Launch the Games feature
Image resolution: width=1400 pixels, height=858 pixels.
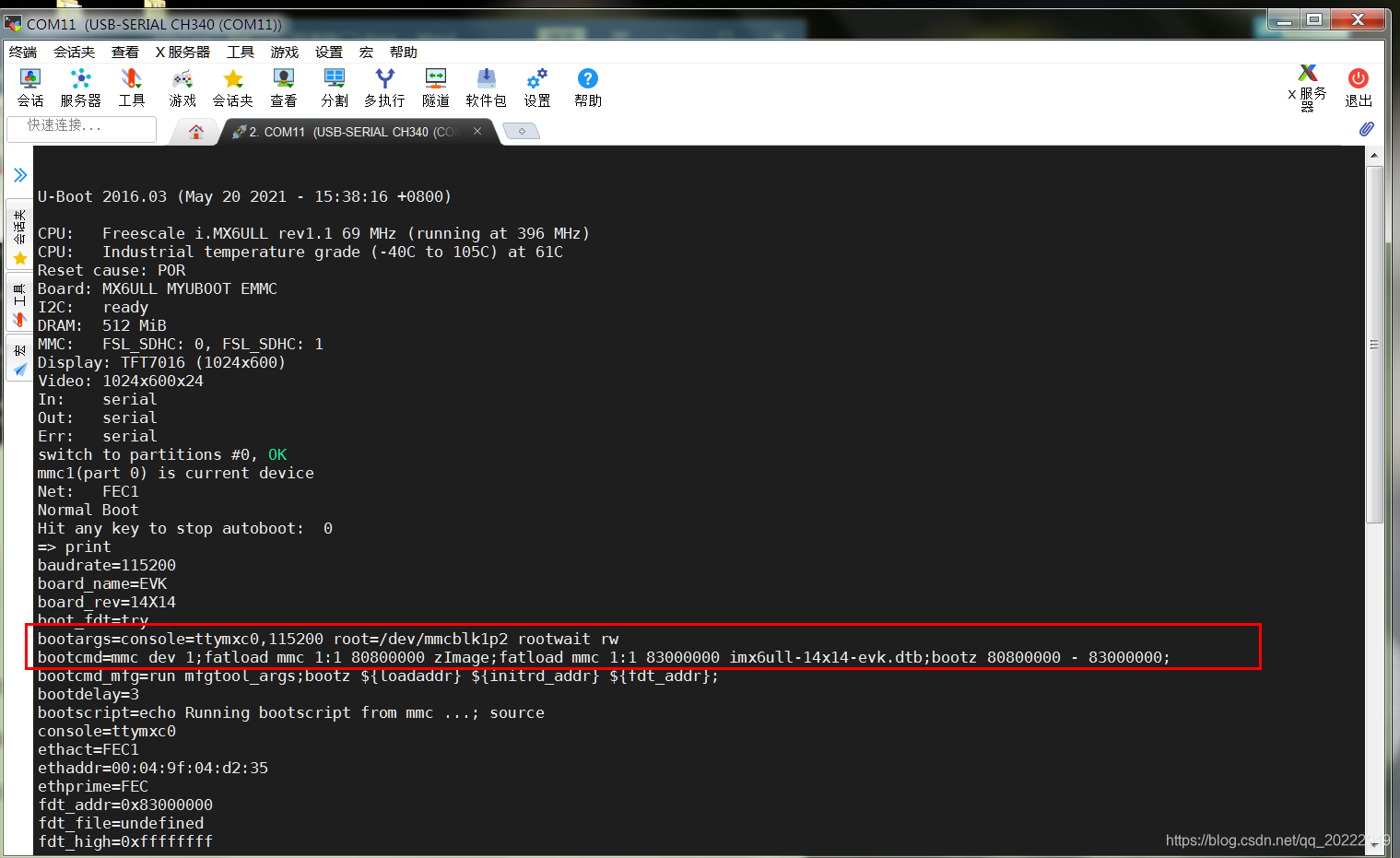182,88
